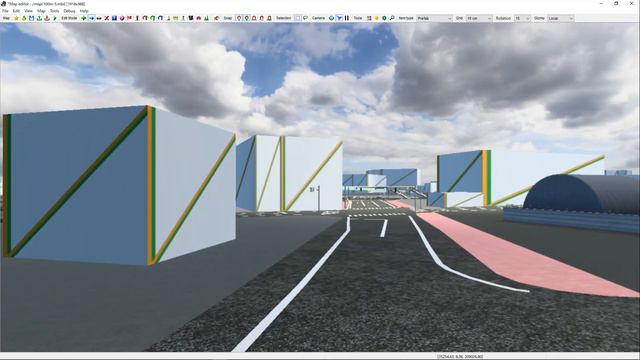Image resolution: width=640 pixels, height=360 pixels.
Task: Click the green recycle toolbar icon
Action: 24,18
